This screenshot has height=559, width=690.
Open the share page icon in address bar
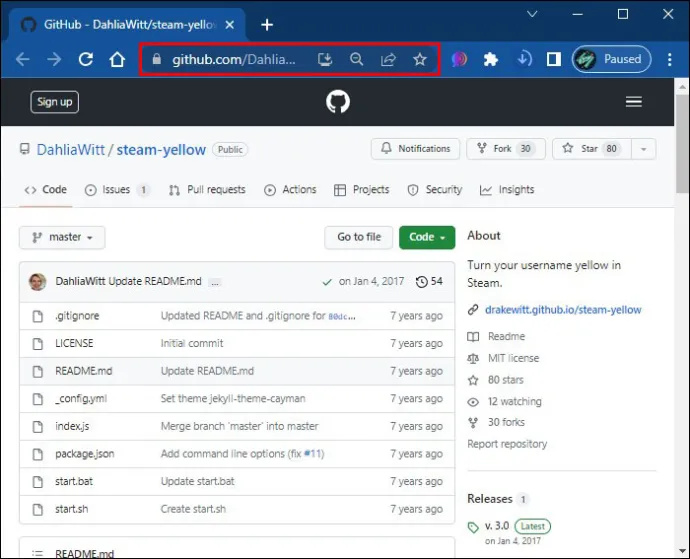[388, 59]
